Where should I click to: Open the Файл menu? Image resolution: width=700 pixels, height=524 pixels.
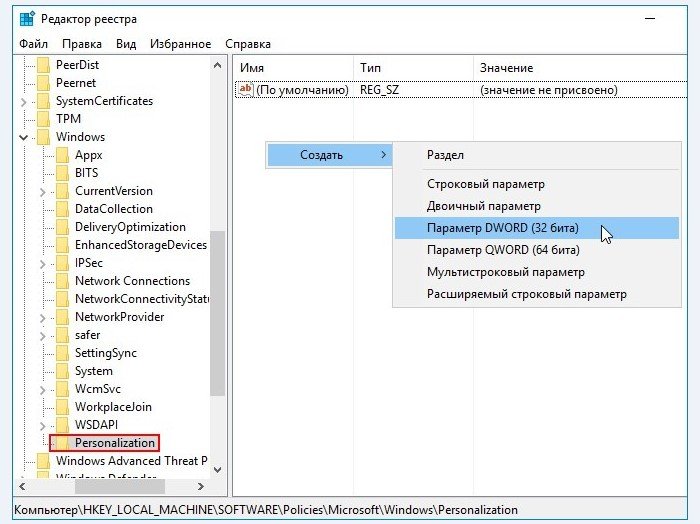(33, 44)
